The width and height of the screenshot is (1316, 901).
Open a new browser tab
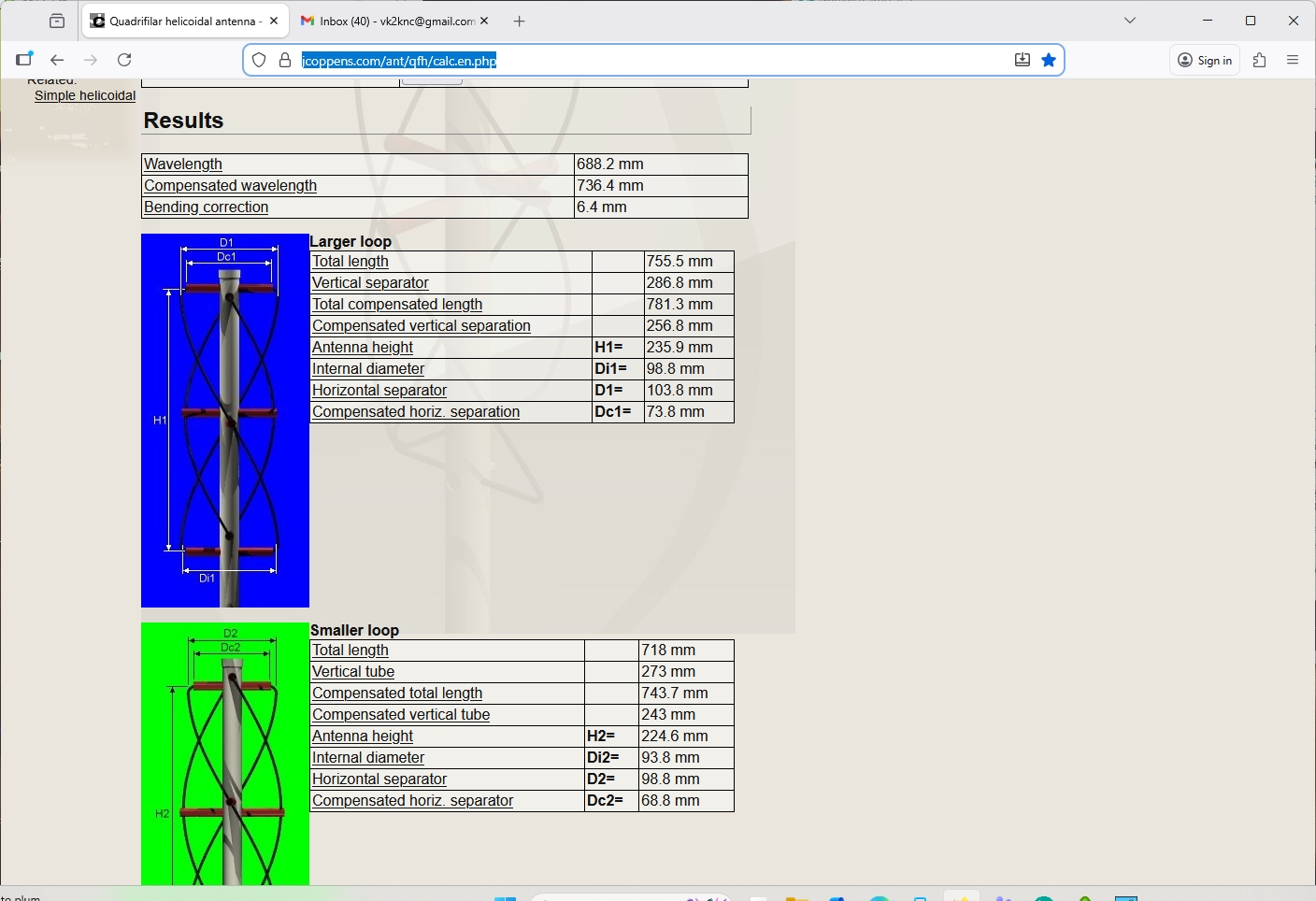520,21
